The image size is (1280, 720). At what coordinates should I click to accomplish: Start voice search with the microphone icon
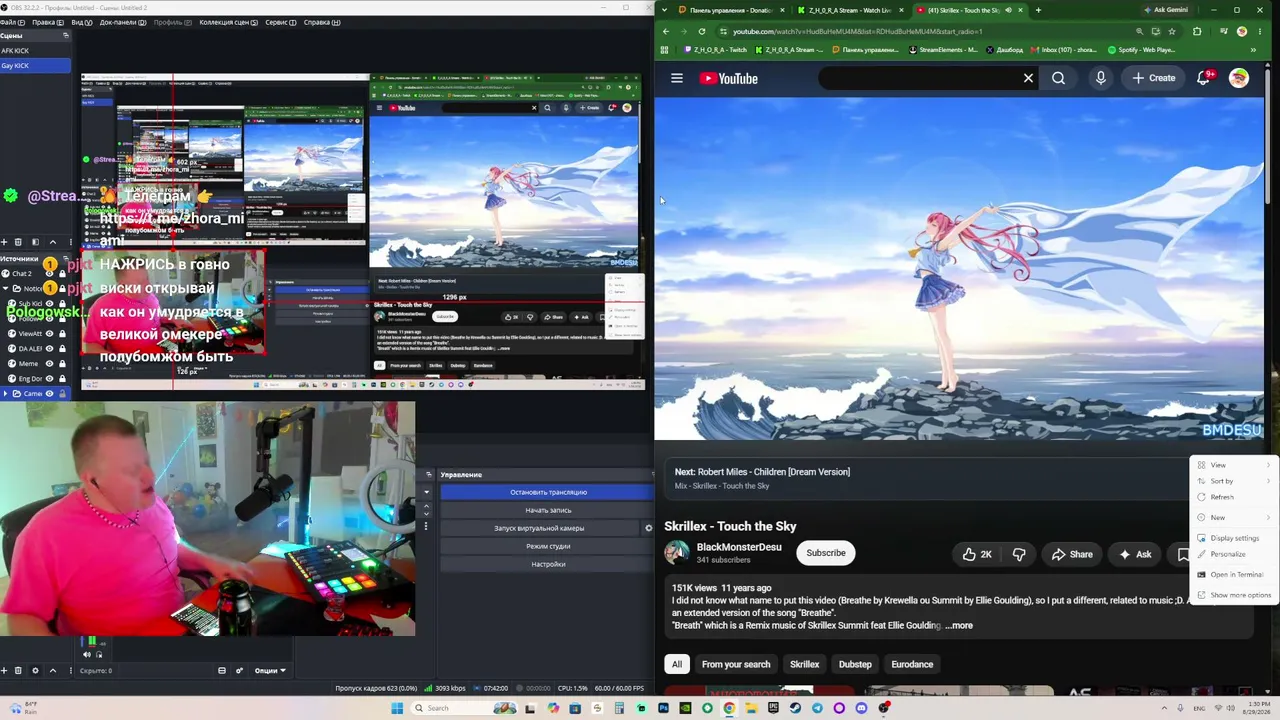pos(1100,78)
